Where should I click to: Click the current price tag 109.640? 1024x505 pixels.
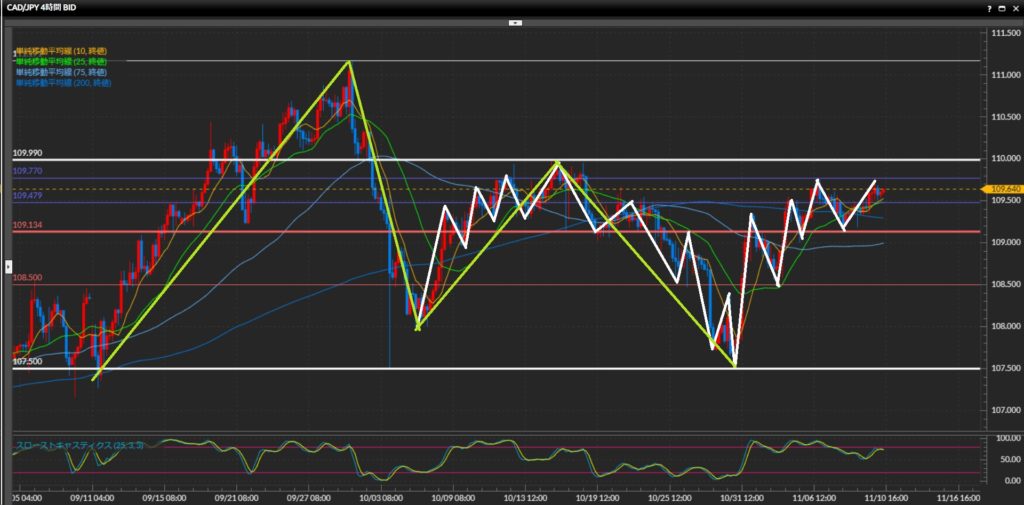coord(1003,189)
